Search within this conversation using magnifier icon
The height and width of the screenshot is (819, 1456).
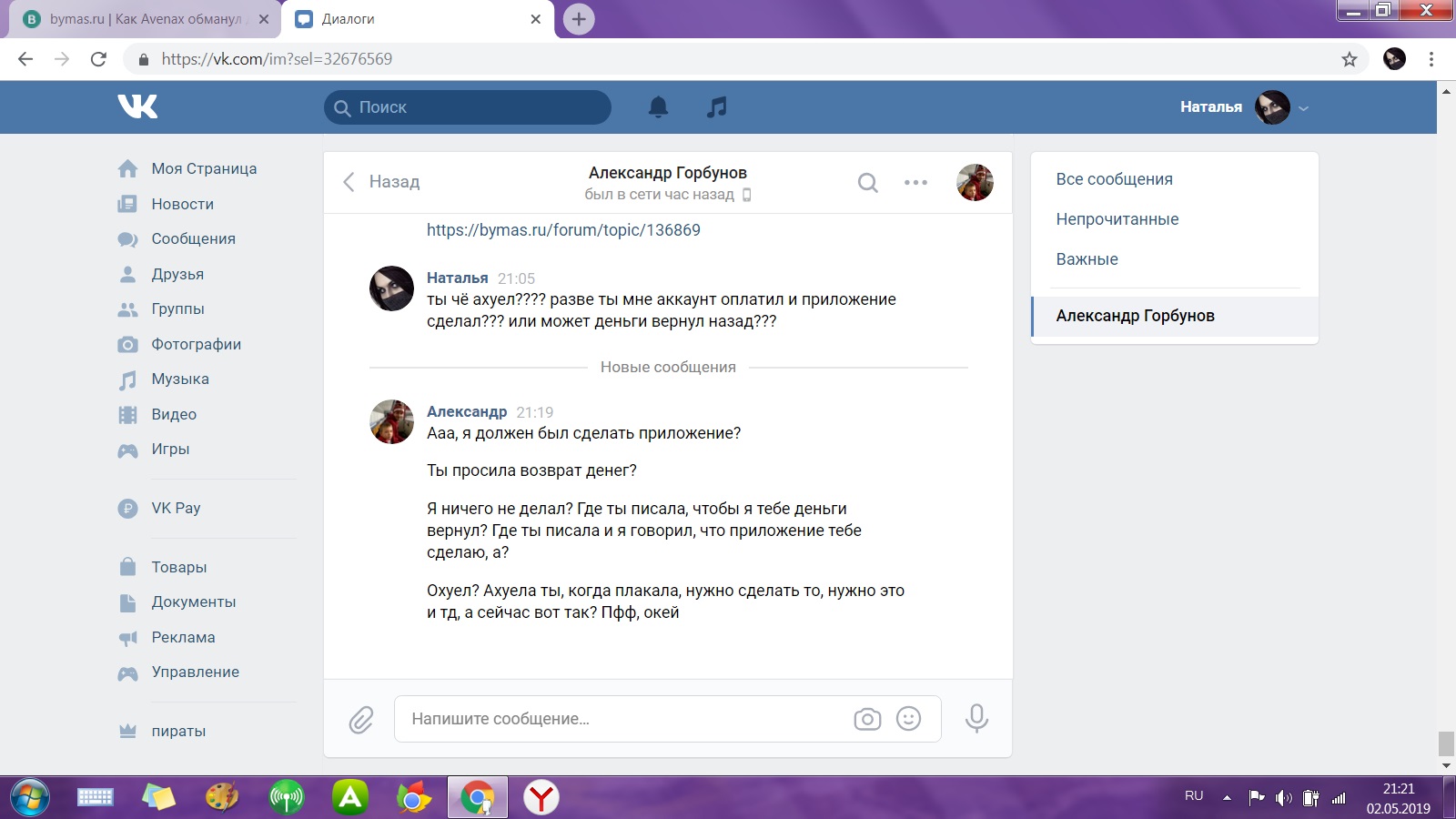pos(868,183)
